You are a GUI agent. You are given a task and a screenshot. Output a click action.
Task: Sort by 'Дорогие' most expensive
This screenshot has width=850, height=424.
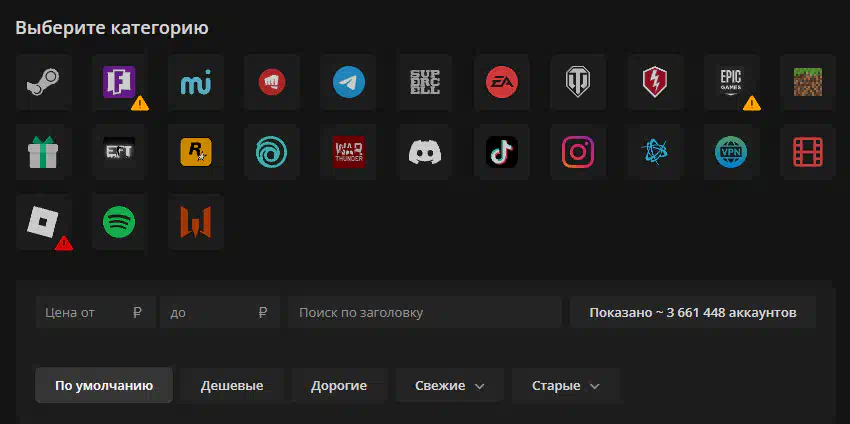point(339,386)
